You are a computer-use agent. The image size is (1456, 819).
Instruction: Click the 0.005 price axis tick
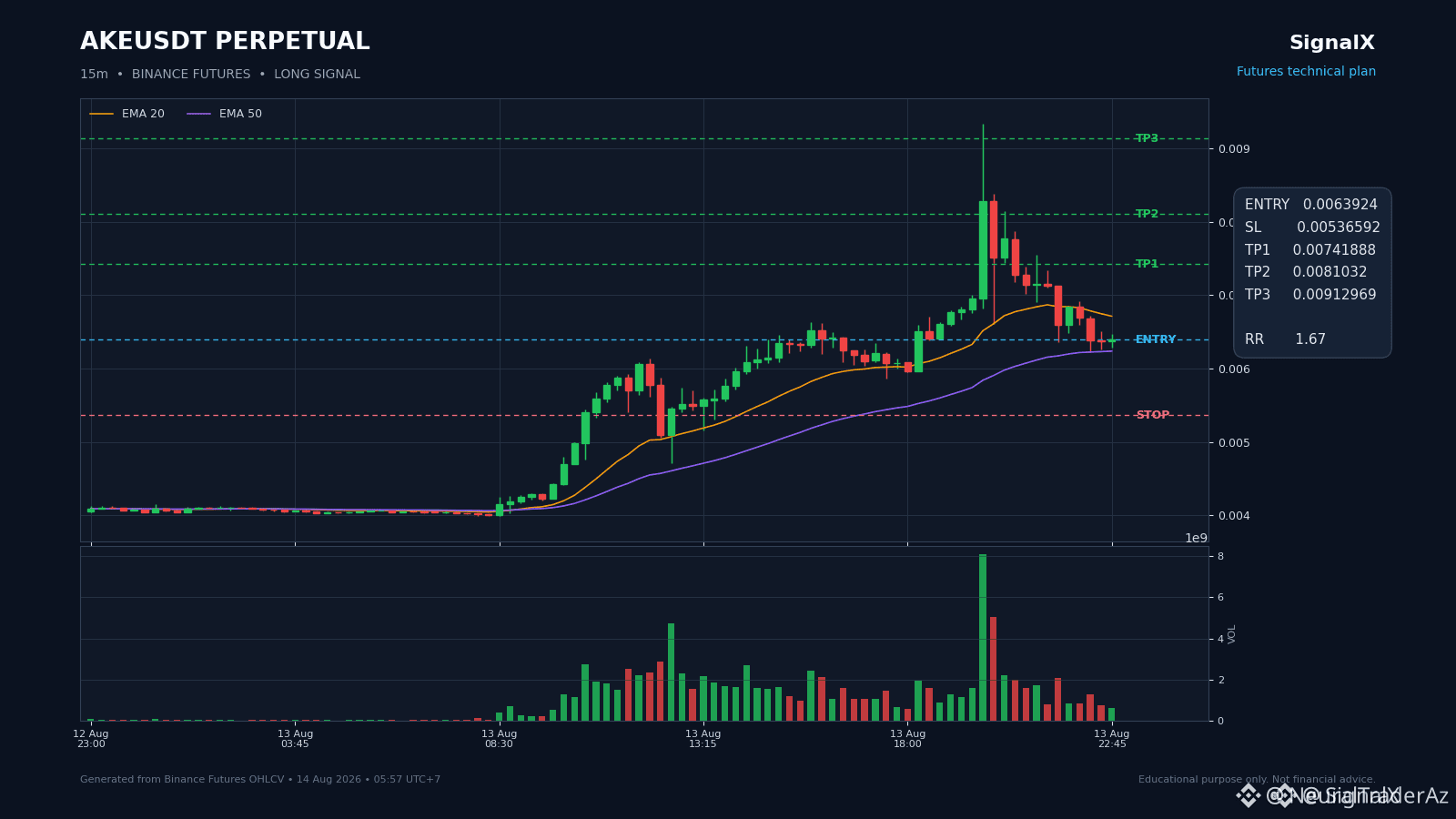[1235, 443]
